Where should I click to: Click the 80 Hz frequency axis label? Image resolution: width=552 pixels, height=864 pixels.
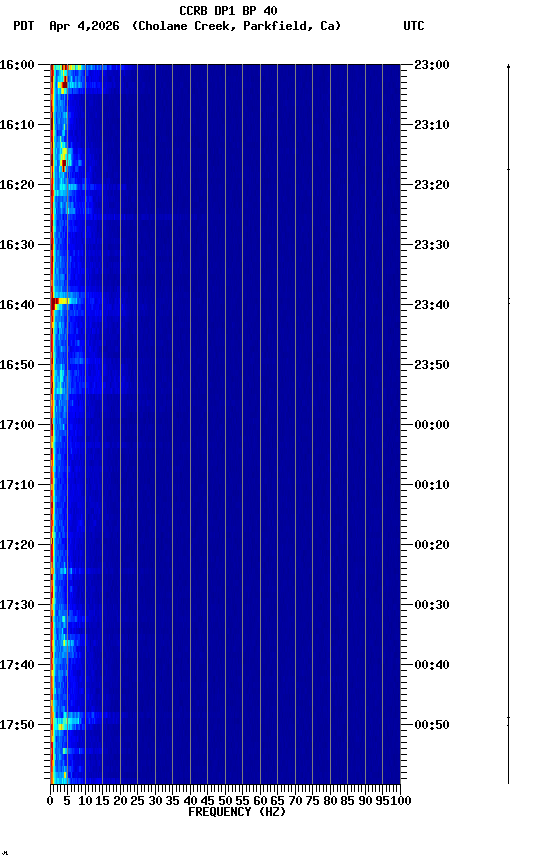tap(330, 801)
